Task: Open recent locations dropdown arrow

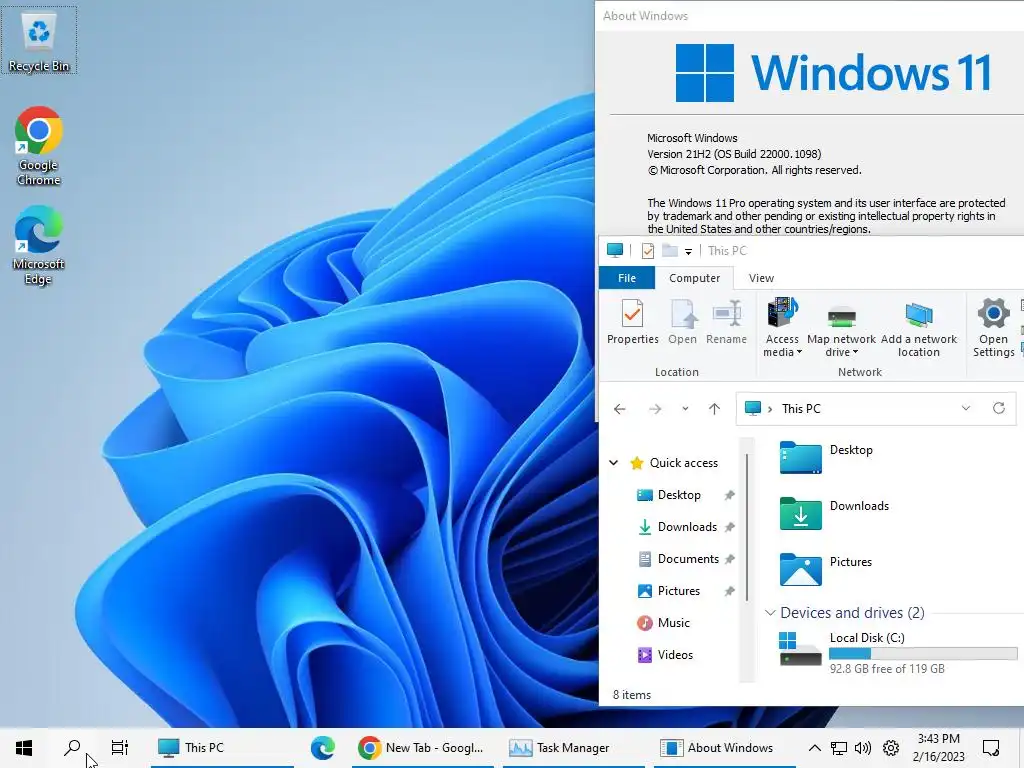Action: click(x=685, y=409)
